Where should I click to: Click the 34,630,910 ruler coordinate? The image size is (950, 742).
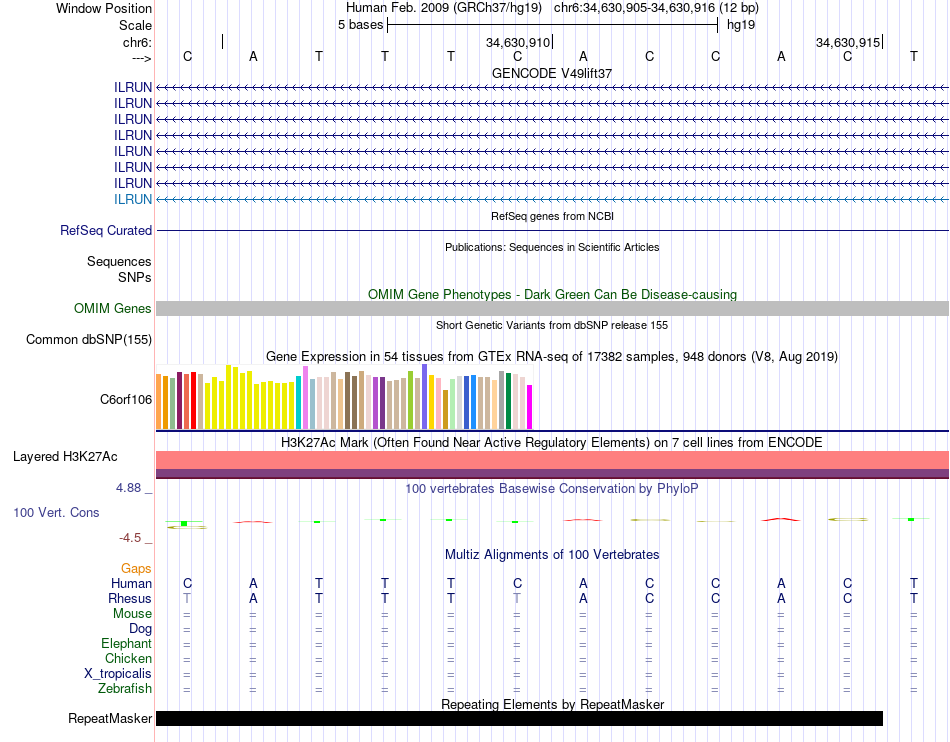coord(517,42)
